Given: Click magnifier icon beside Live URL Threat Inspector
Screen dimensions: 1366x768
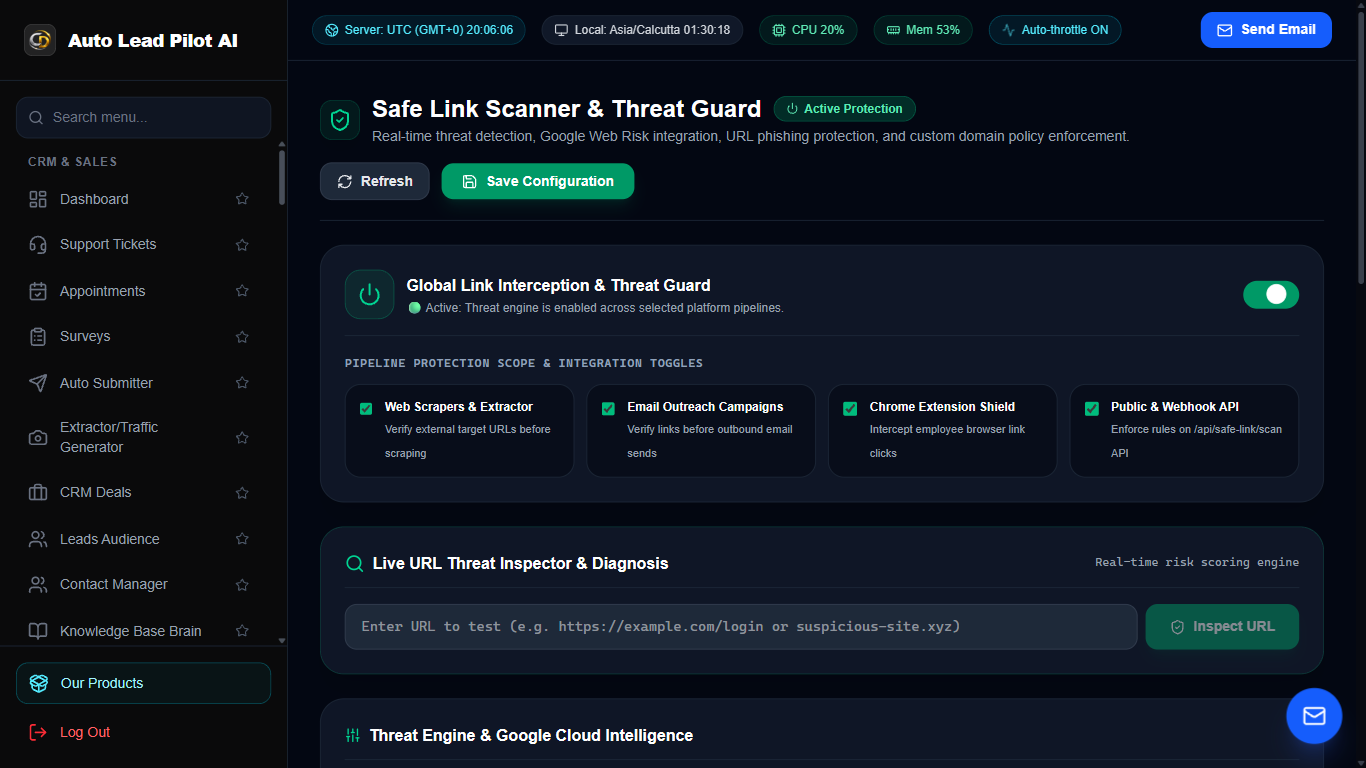Looking at the screenshot, I should point(354,563).
